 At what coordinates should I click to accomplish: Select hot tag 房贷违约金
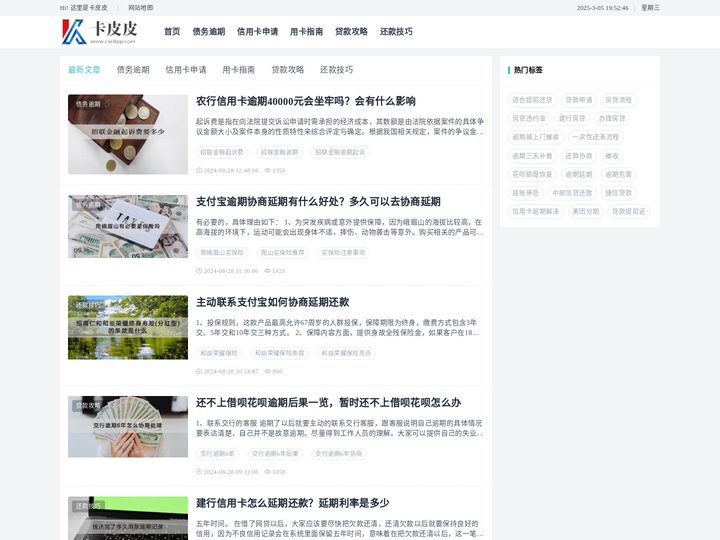point(529,118)
